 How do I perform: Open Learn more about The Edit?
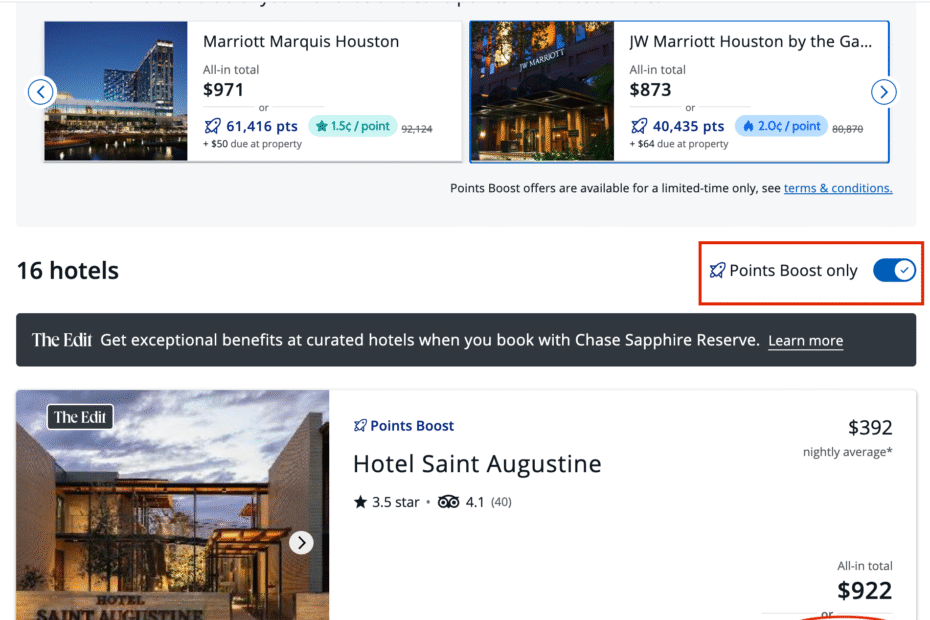click(x=805, y=341)
